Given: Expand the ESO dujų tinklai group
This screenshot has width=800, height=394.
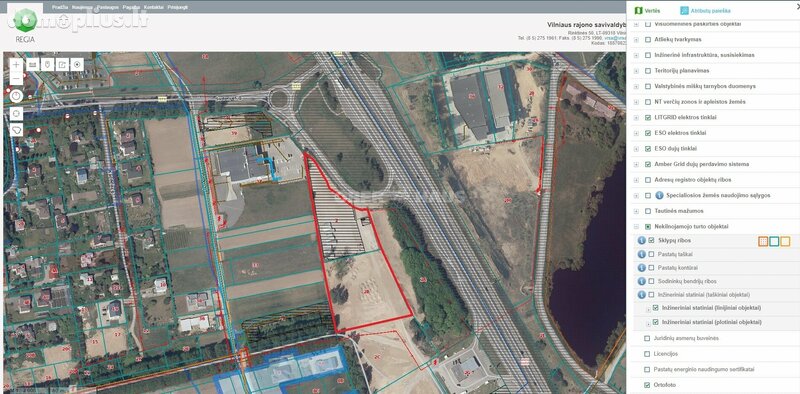Looking at the screenshot, I should (636, 149).
